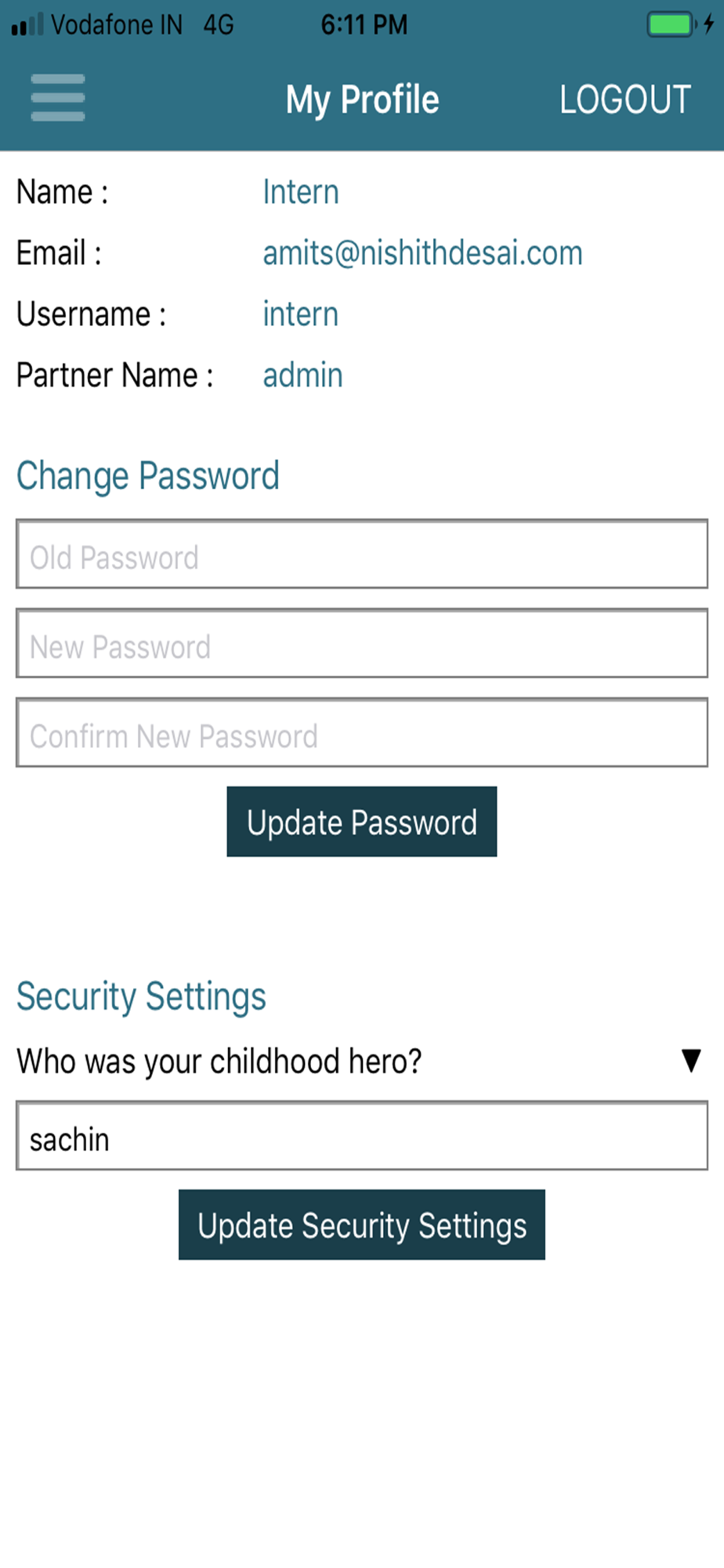The image size is (724, 1568).
Task: Open the hamburger navigation menu
Action: point(57,98)
